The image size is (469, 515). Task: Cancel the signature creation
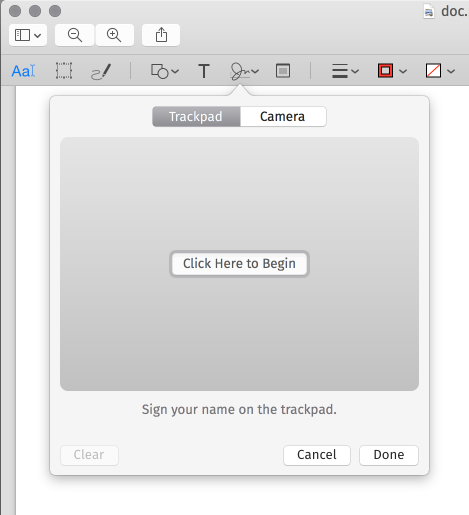[317, 455]
